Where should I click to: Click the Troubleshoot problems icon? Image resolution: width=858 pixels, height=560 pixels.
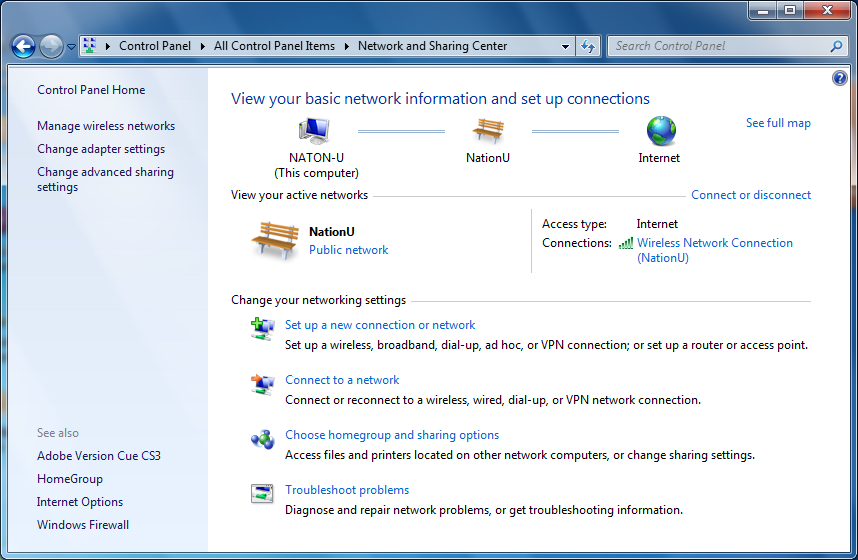262,494
